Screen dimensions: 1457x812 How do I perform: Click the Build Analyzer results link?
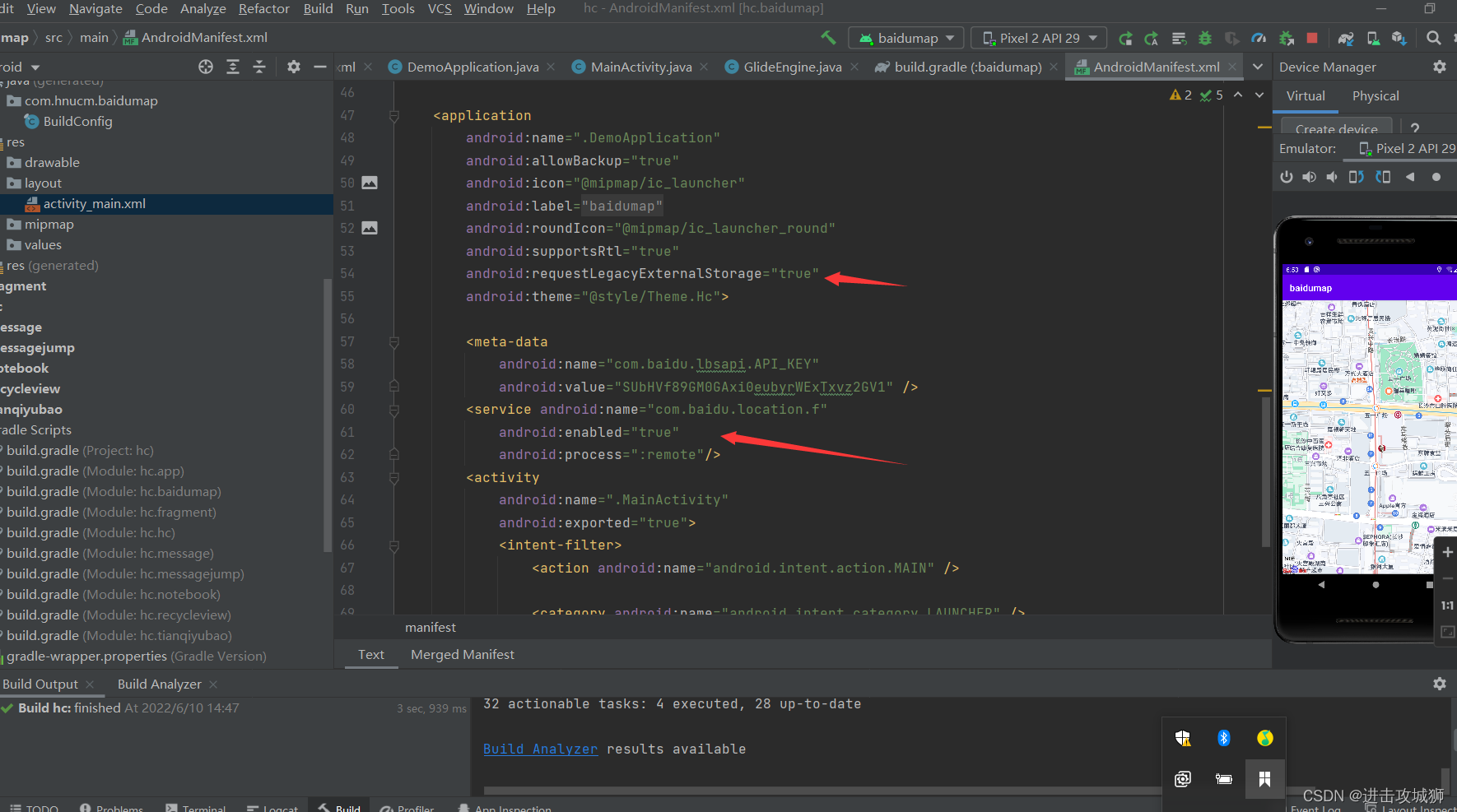point(541,749)
